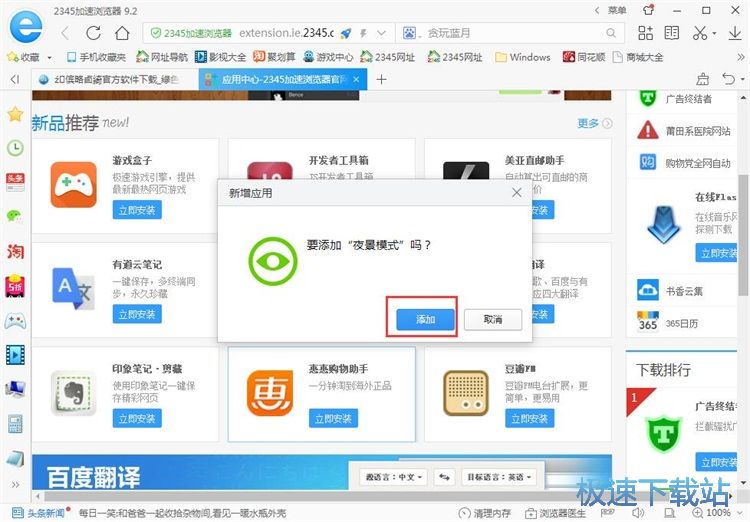Click the 取消 button in the dialog
750x522 pixels.
point(493,319)
